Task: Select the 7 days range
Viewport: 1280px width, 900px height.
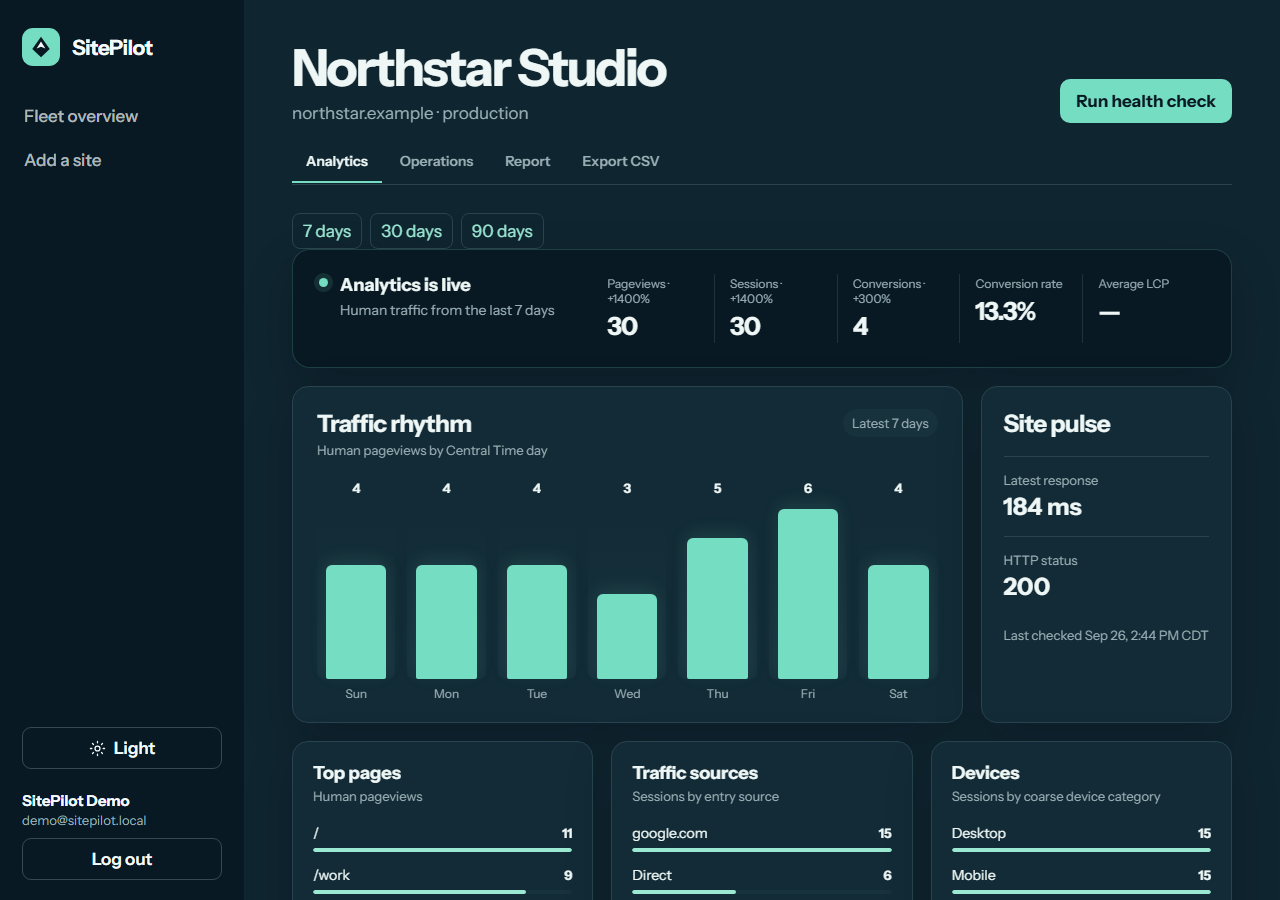Action: [x=327, y=231]
